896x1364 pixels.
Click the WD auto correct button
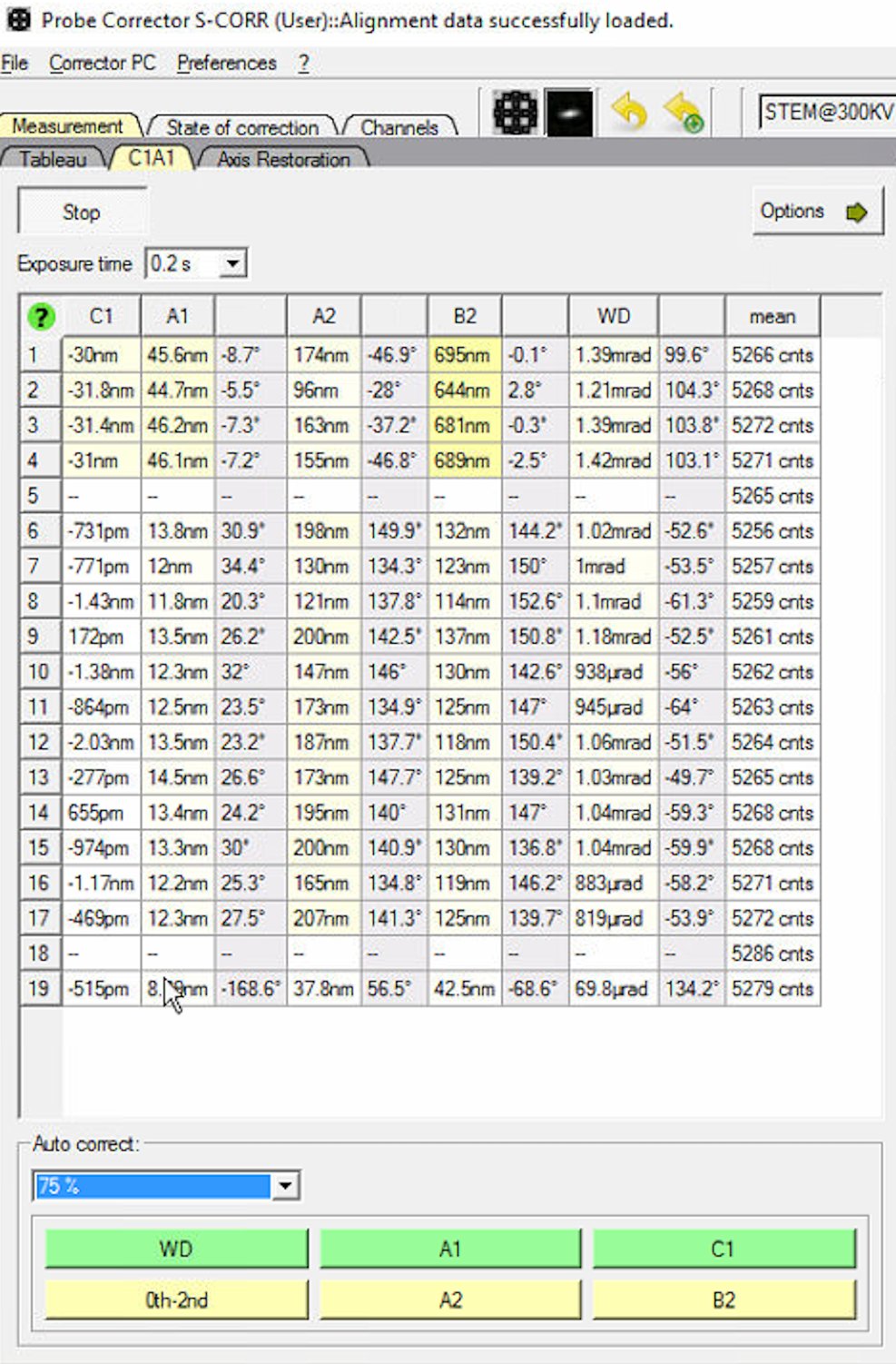coord(175,1249)
